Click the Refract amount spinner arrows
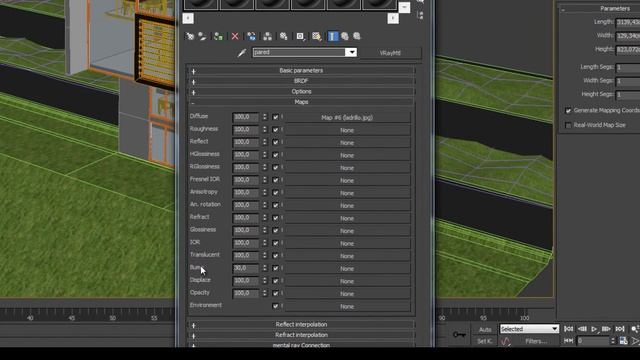The width and height of the screenshot is (640, 360). 264,218
